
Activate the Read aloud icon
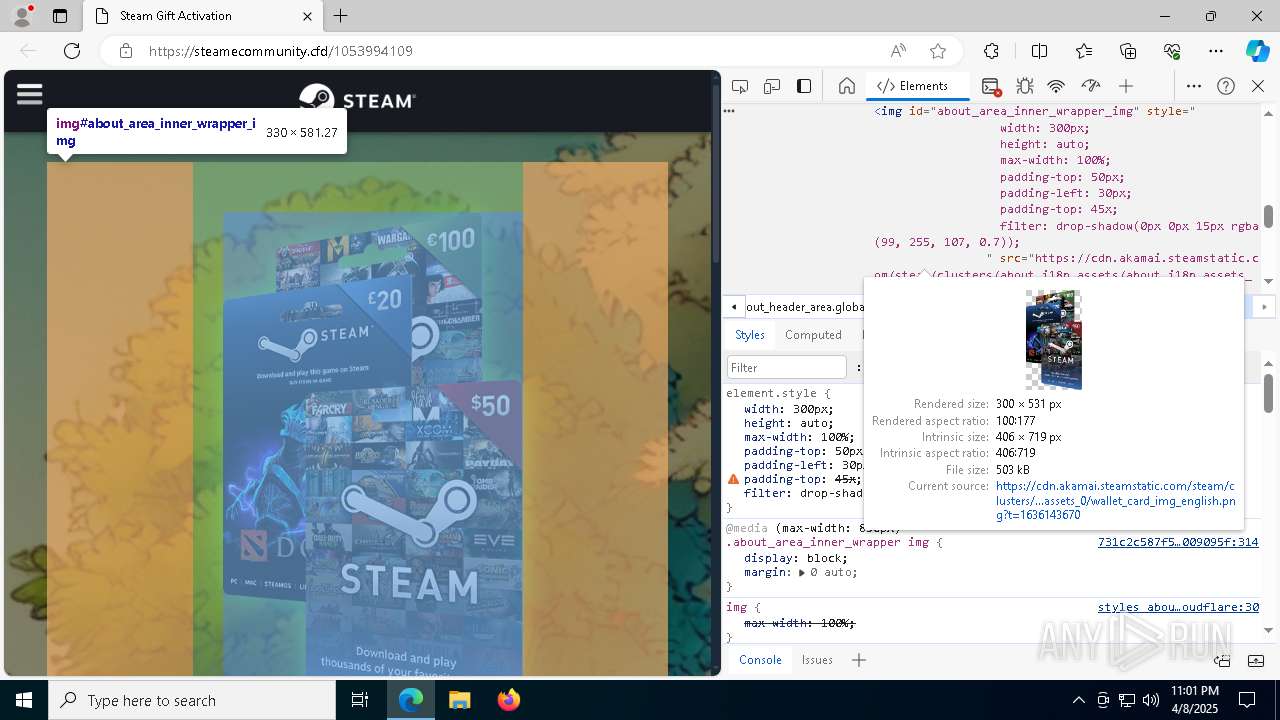(x=898, y=51)
